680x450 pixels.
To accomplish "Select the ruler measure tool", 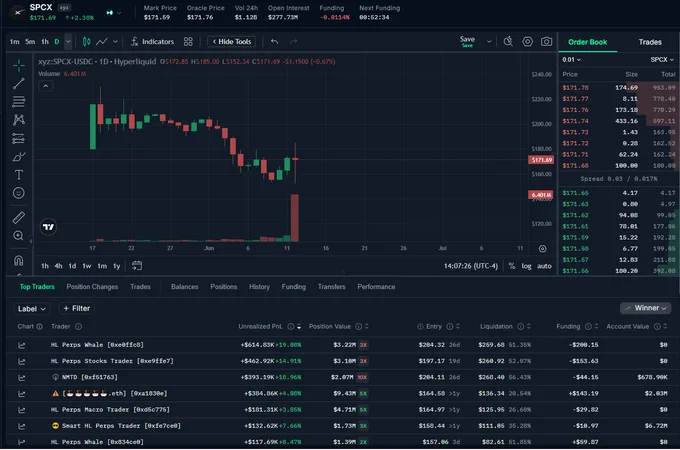I will pyautogui.click(x=19, y=217).
